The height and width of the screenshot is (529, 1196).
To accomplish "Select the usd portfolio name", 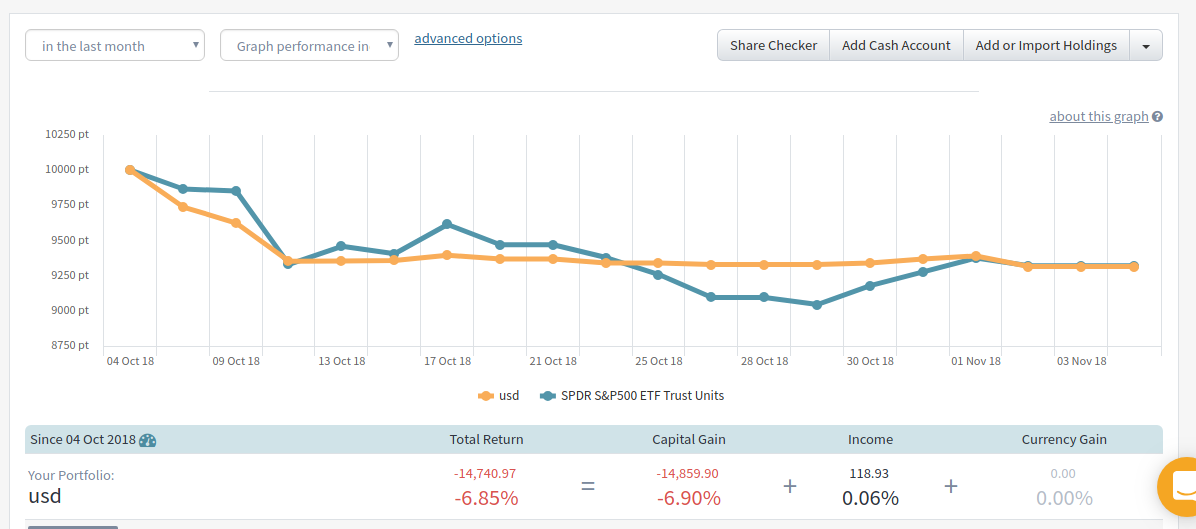I will tap(45, 496).
